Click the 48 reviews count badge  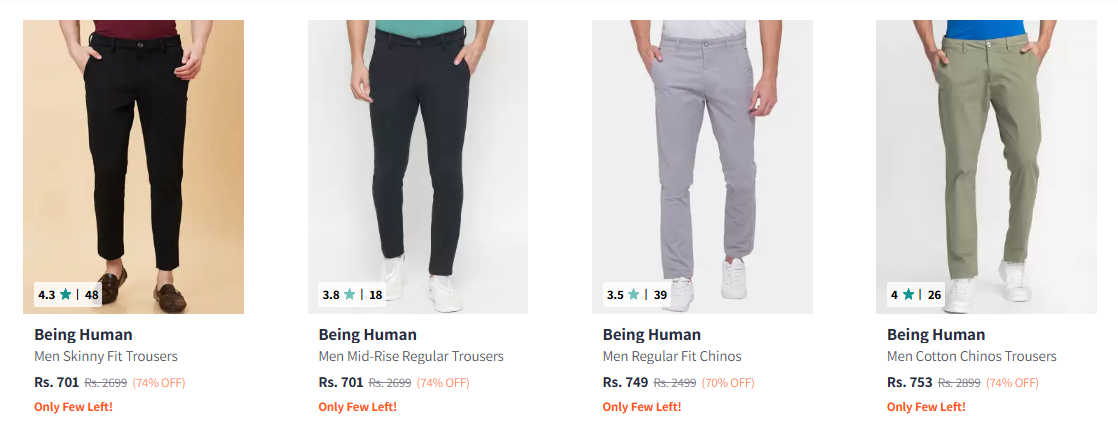click(x=92, y=295)
